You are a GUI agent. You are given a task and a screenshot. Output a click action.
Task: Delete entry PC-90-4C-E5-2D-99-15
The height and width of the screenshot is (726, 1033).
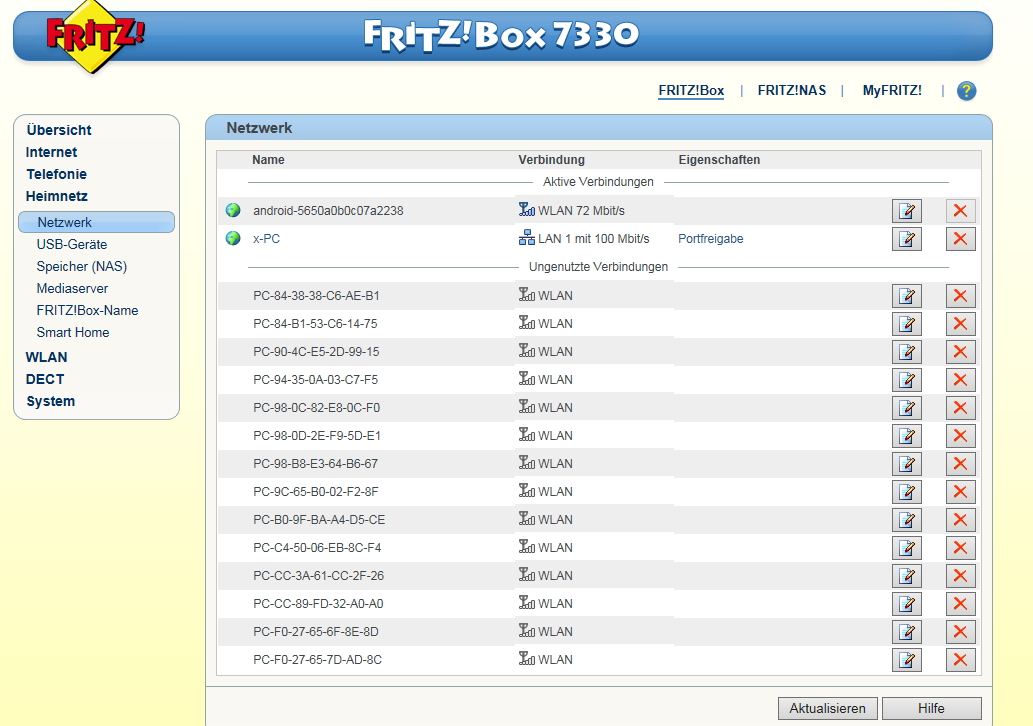tap(961, 352)
